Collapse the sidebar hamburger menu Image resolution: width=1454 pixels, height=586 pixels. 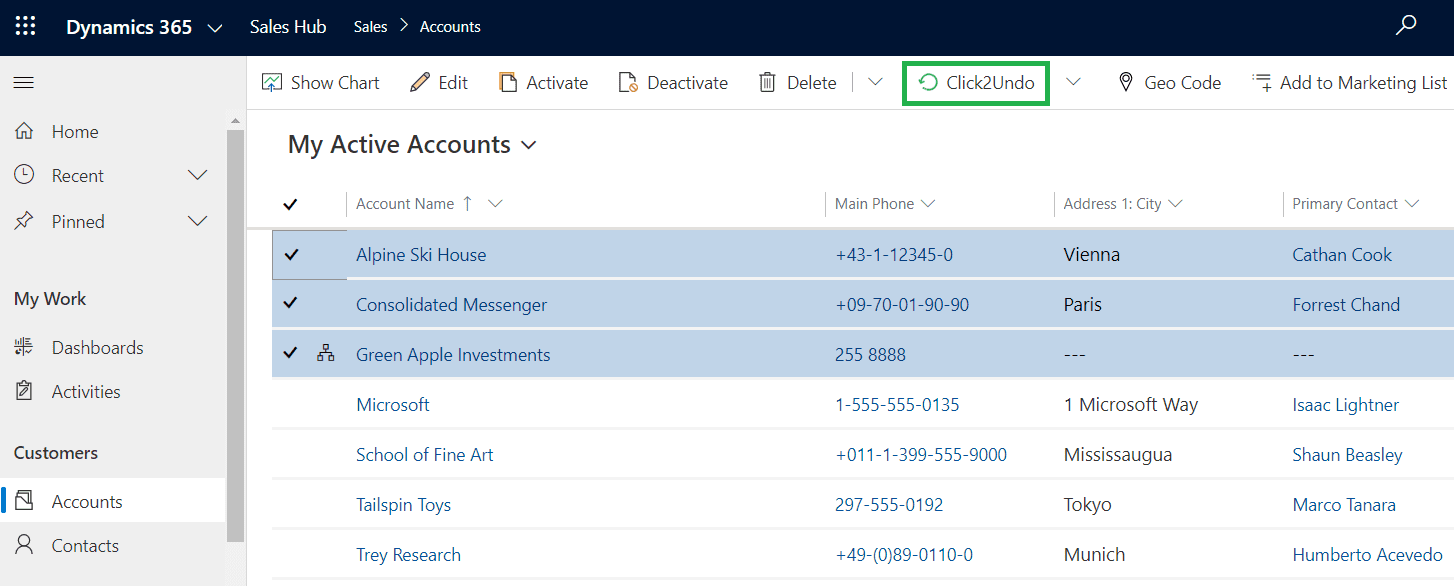point(23,83)
